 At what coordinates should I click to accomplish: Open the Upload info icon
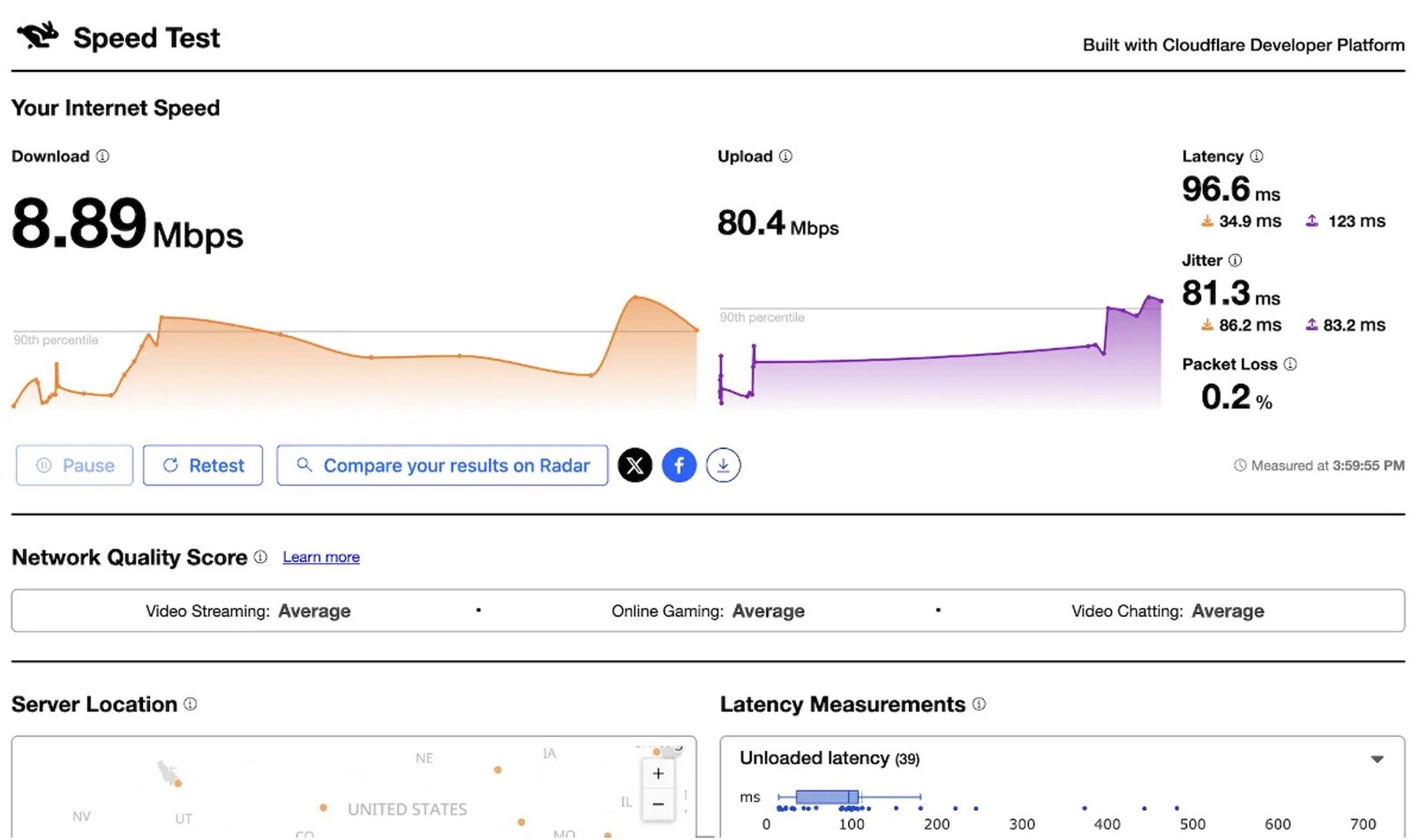(x=785, y=156)
